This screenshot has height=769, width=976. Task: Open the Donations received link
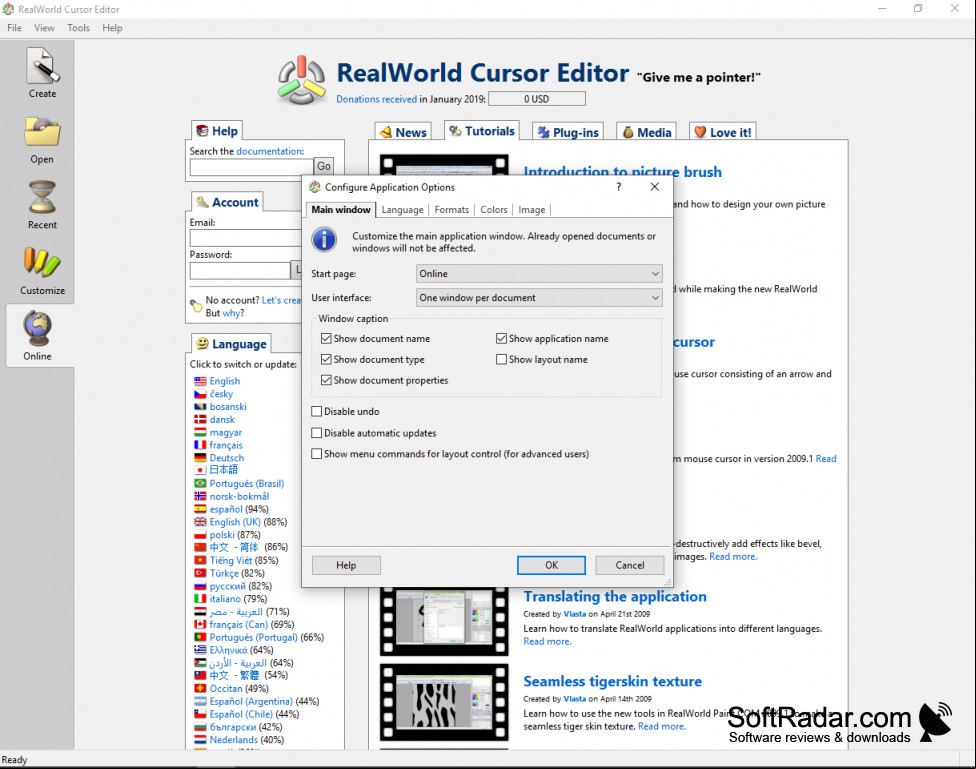pyautogui.click(x=377, y=99)
